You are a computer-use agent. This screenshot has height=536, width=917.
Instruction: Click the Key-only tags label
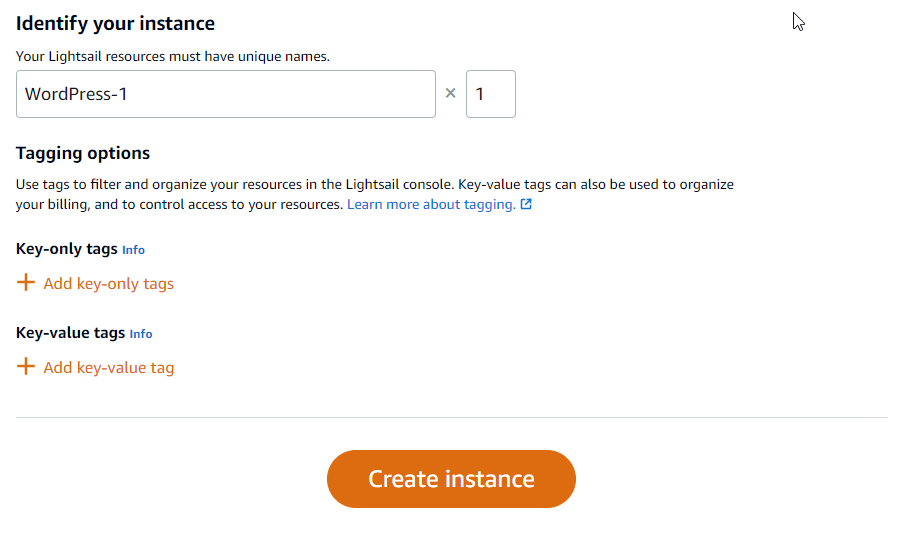point(67,249)
